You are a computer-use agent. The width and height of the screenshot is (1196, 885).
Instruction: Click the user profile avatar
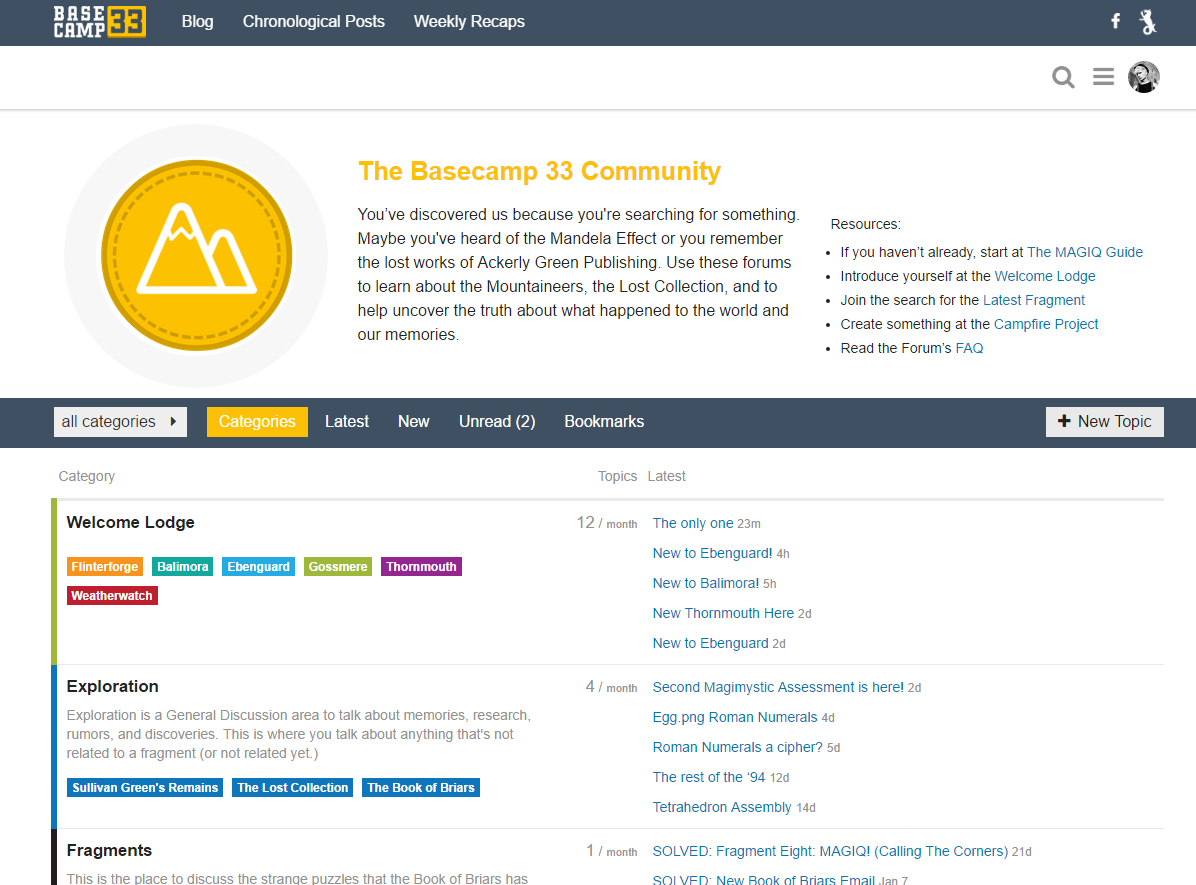[1143, 76]
